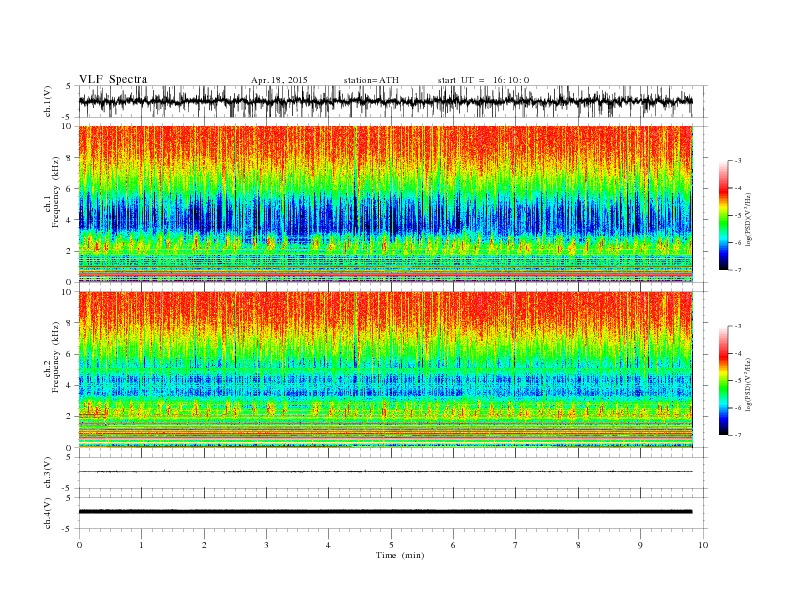Click the ch.1 voltage waveform trace

point(385,101)
